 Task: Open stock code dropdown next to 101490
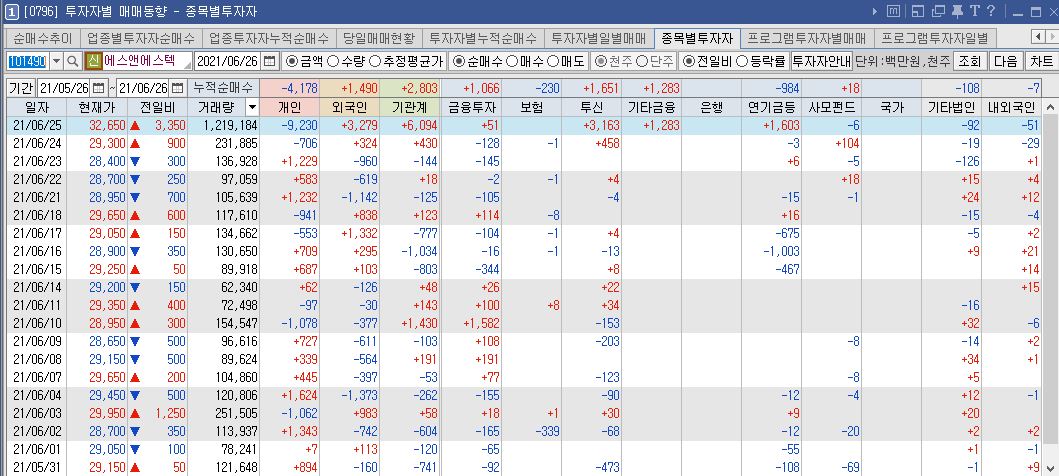coord(56,61)
